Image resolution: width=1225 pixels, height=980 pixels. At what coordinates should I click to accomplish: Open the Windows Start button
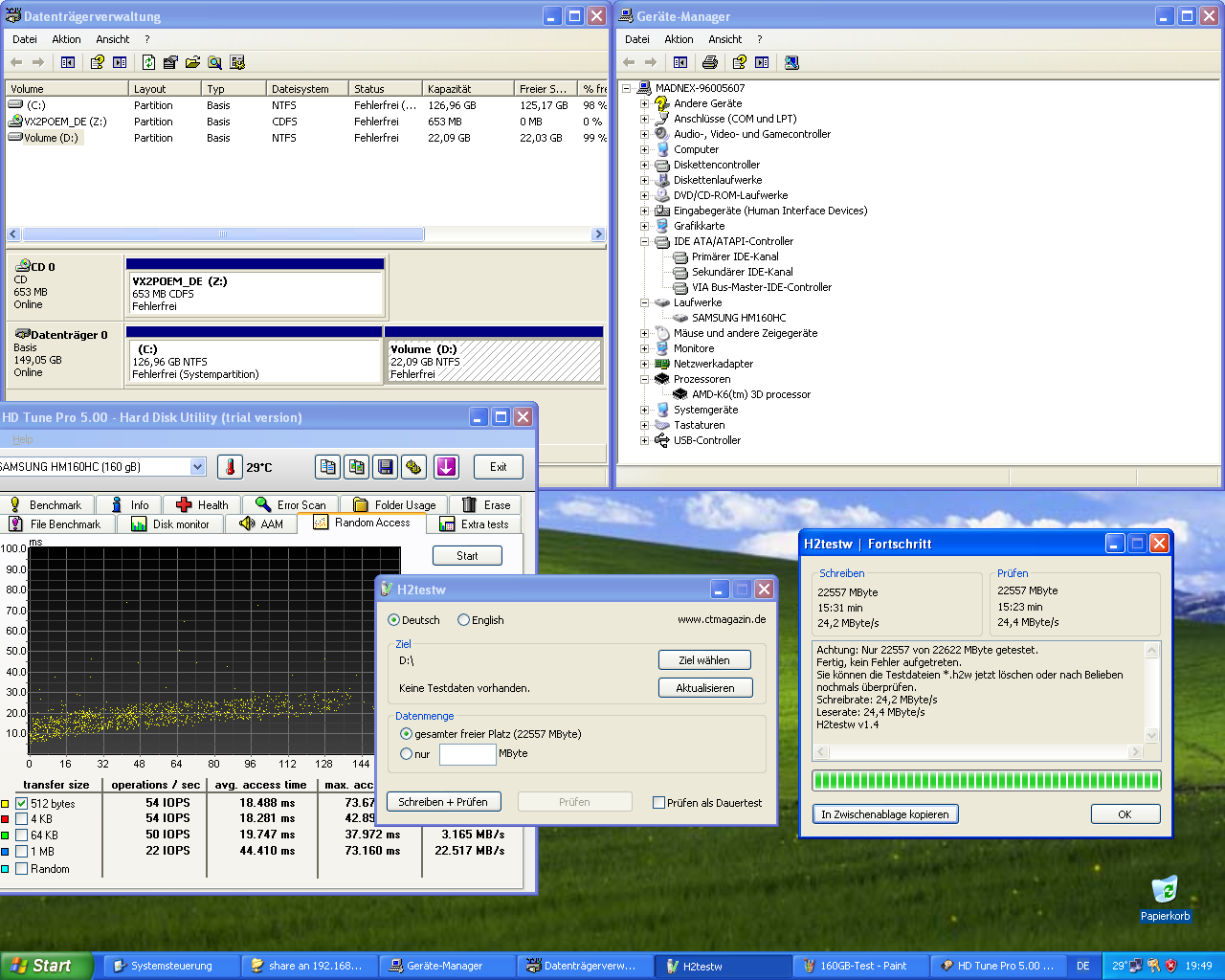(46, 966)
